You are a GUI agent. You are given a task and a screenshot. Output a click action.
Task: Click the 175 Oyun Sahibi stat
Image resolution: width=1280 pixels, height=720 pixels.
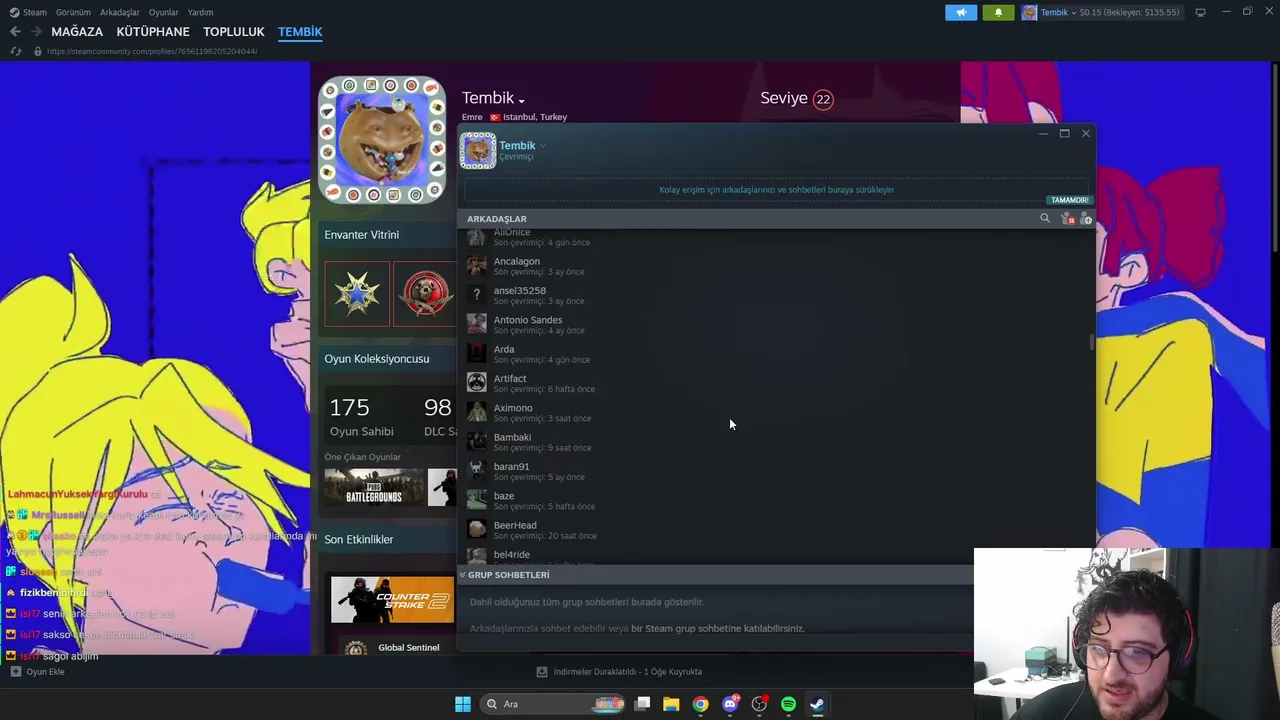pos(361,417)
